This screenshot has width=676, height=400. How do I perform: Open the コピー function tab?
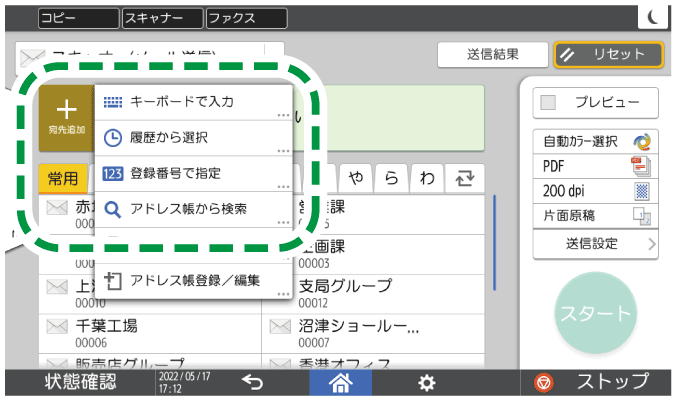[78, 18]
